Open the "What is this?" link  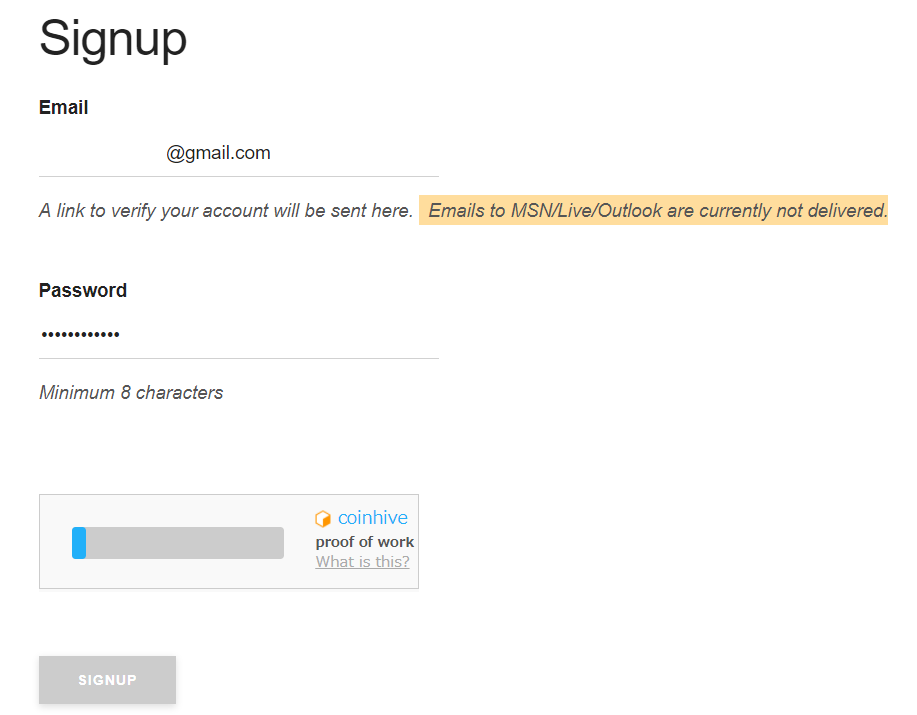[362, 562]
